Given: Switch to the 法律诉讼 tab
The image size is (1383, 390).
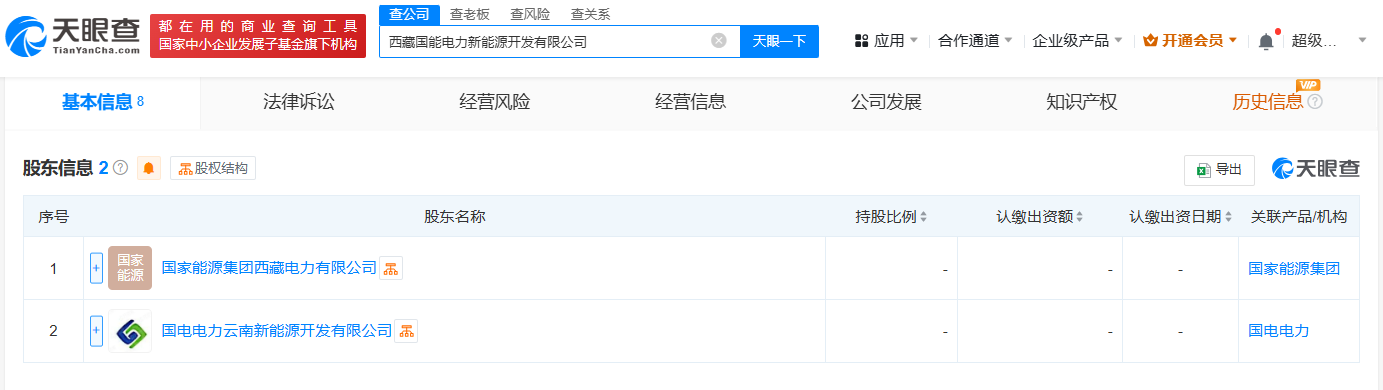Looking at the screenshot, I should click(298, 102).
